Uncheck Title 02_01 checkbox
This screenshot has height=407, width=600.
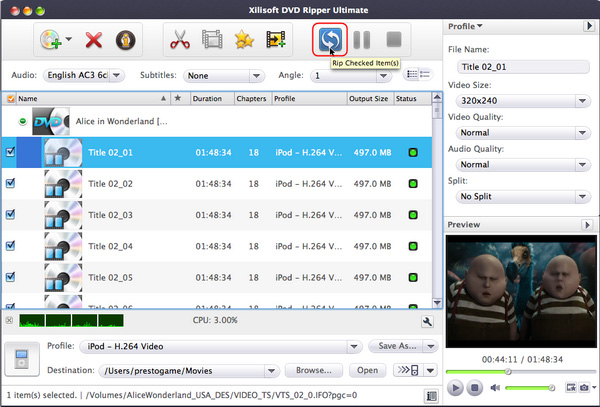point(10,152)
